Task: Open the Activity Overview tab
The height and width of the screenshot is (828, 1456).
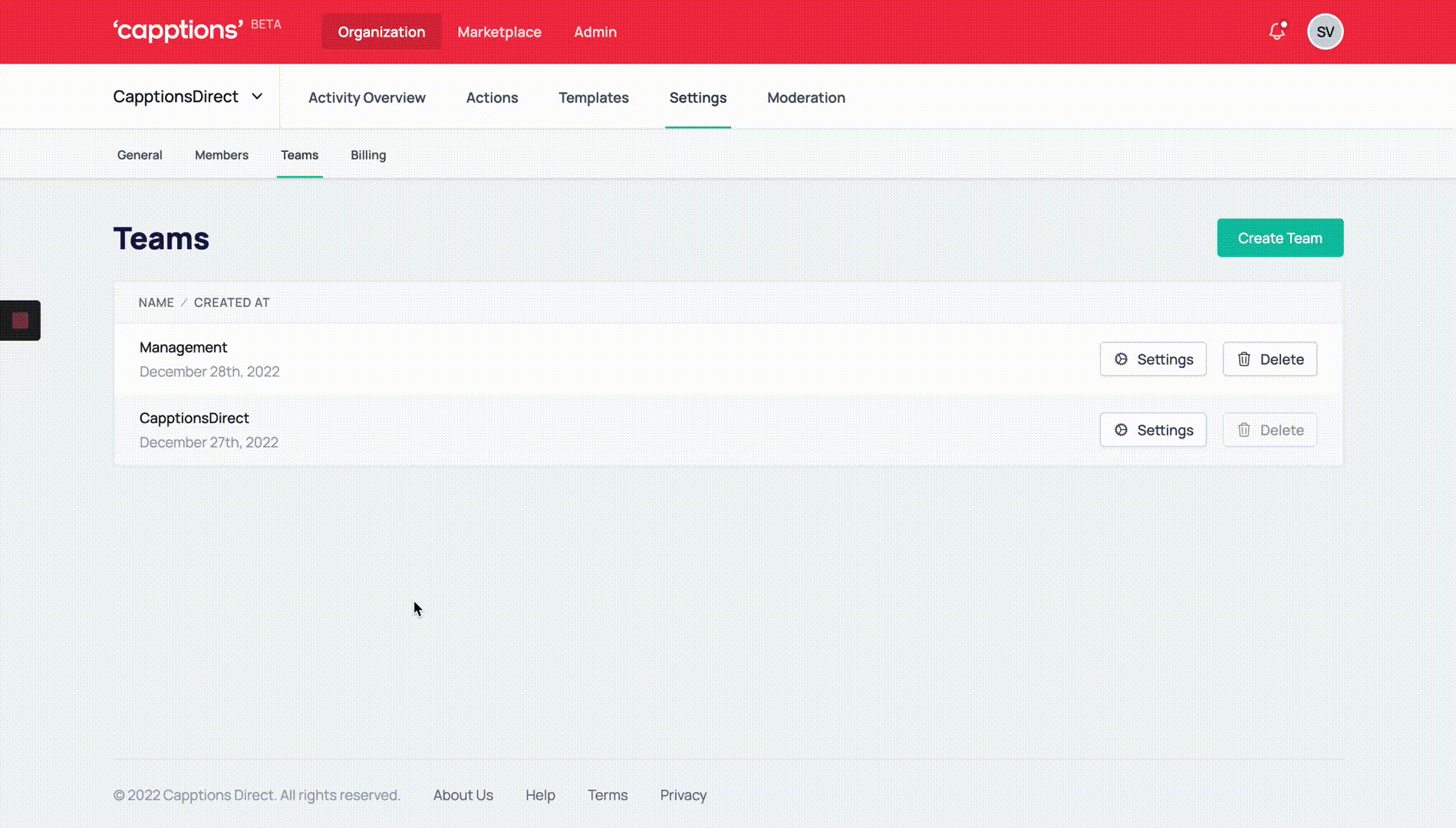Action: 367,97
